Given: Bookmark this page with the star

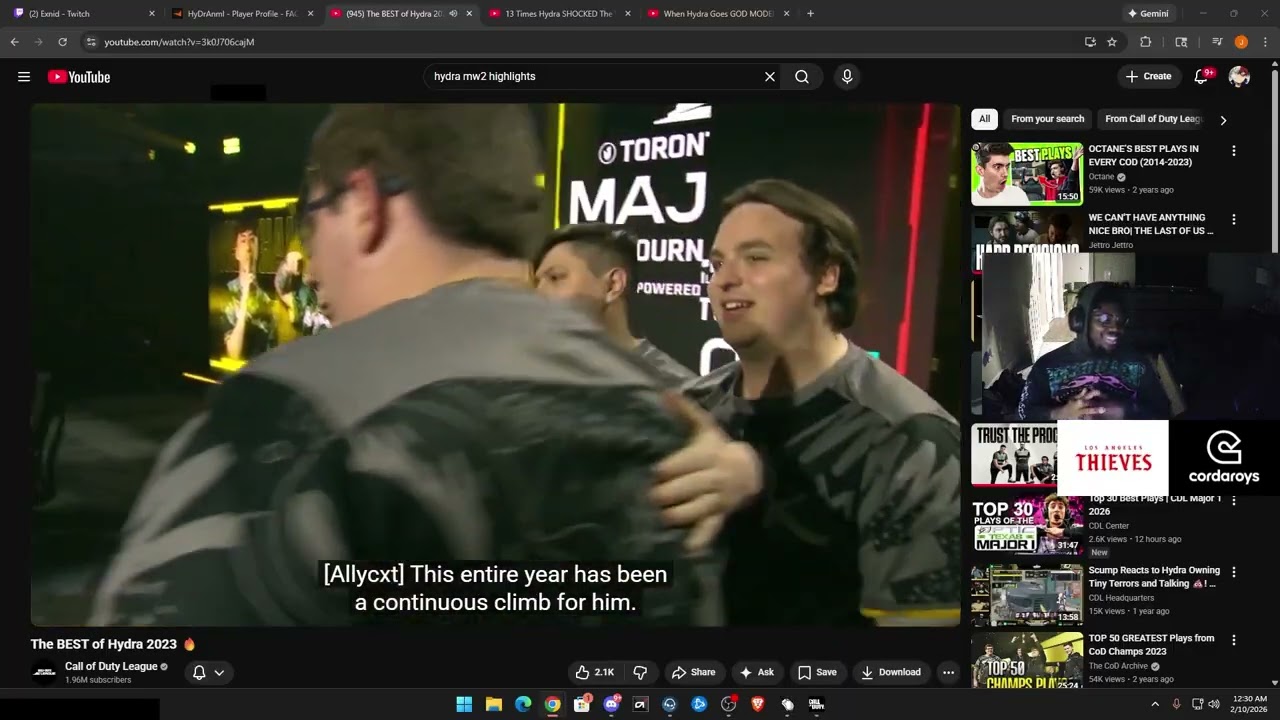Looking at the screenshot, I should pos(1112,42).
